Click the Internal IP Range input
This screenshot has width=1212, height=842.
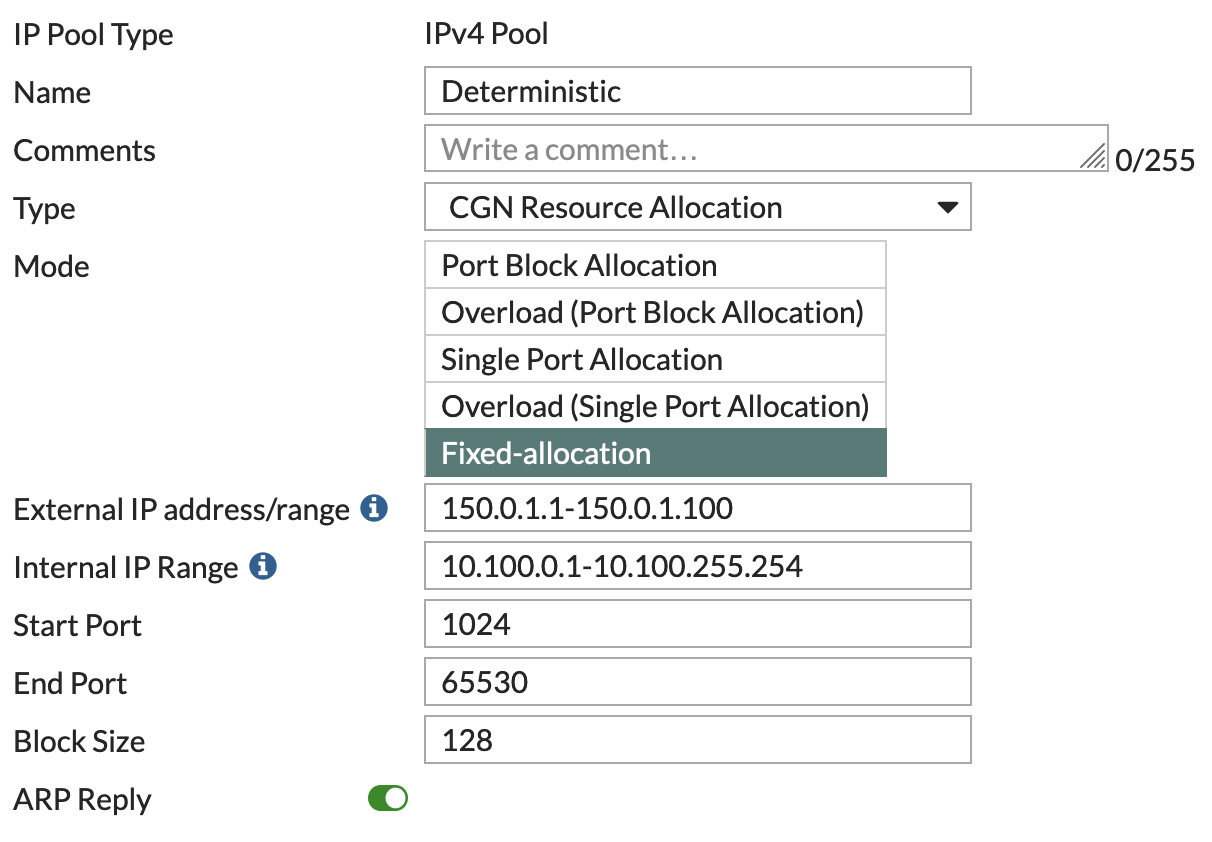698,566
